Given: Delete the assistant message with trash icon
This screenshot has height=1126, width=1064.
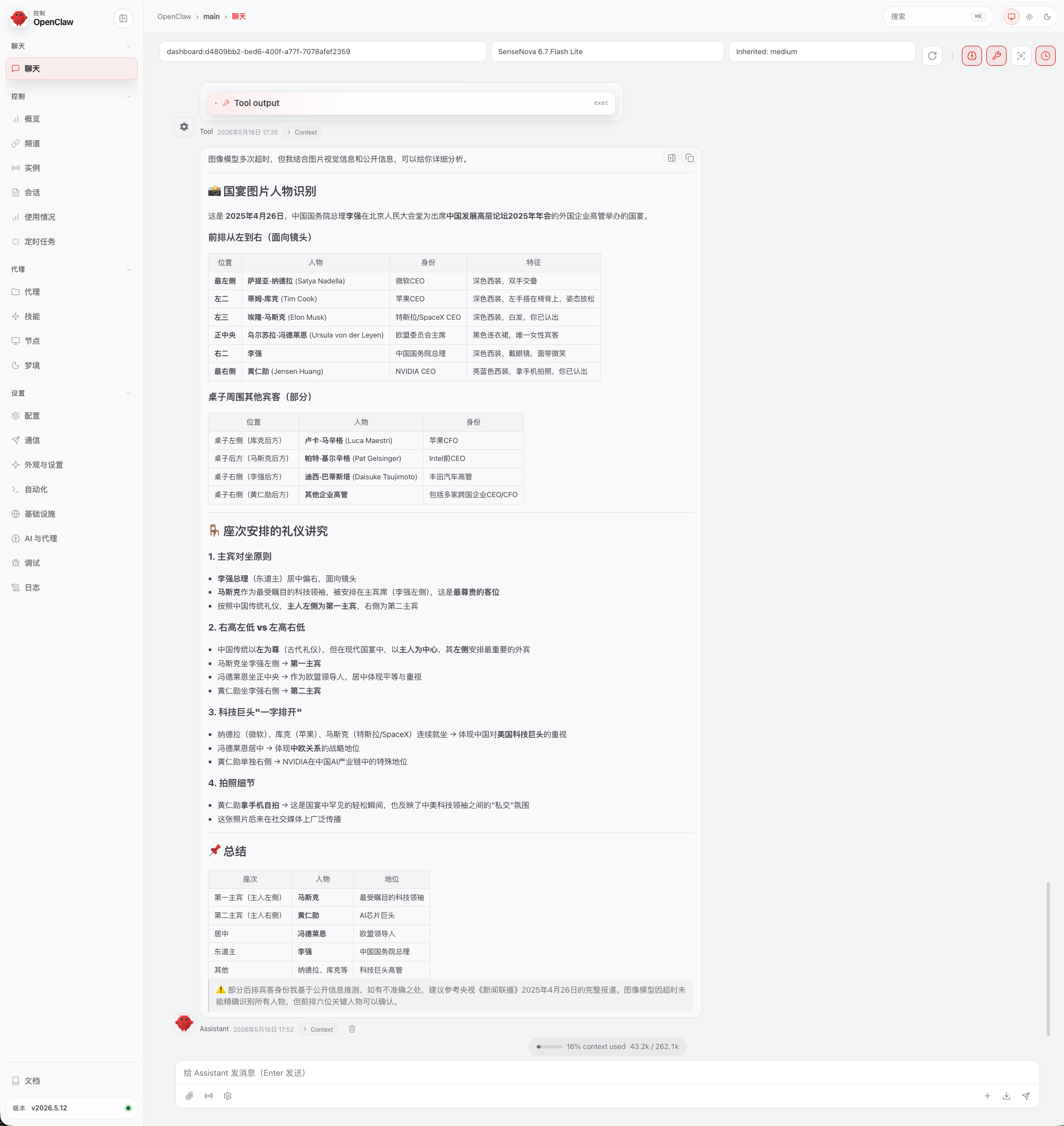Looking at the screenshot, I should 352,1029.
